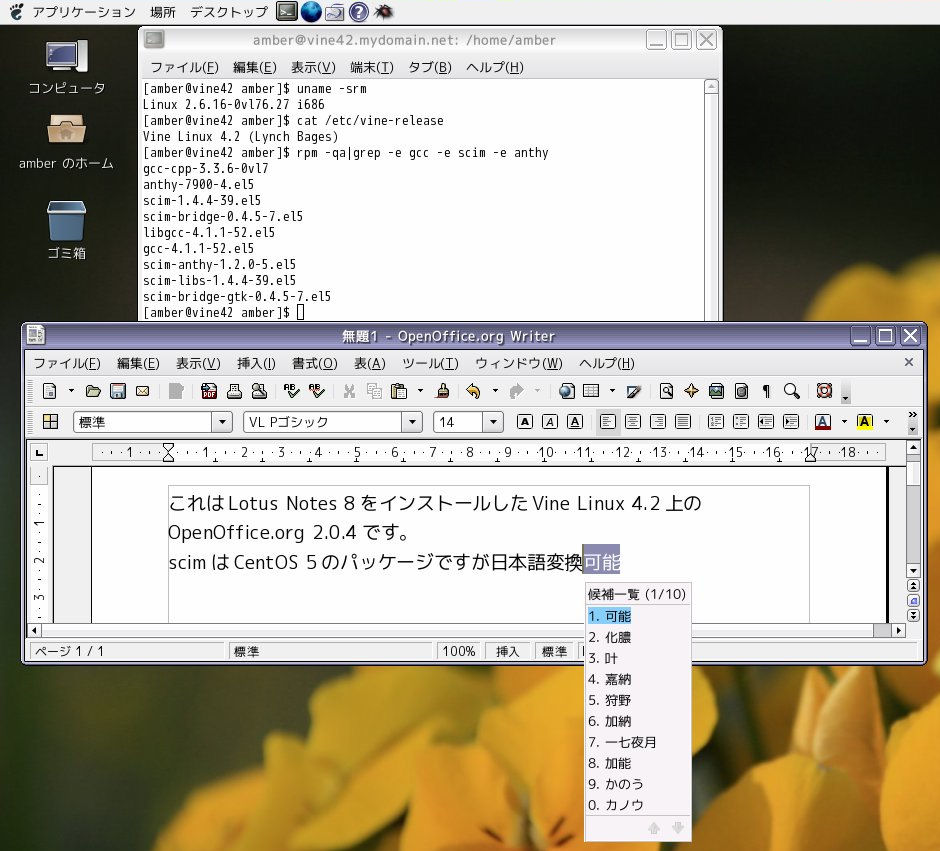Open Writer's 挿入(I) menu
The image size is (940, 851).
tap(256, 363)
